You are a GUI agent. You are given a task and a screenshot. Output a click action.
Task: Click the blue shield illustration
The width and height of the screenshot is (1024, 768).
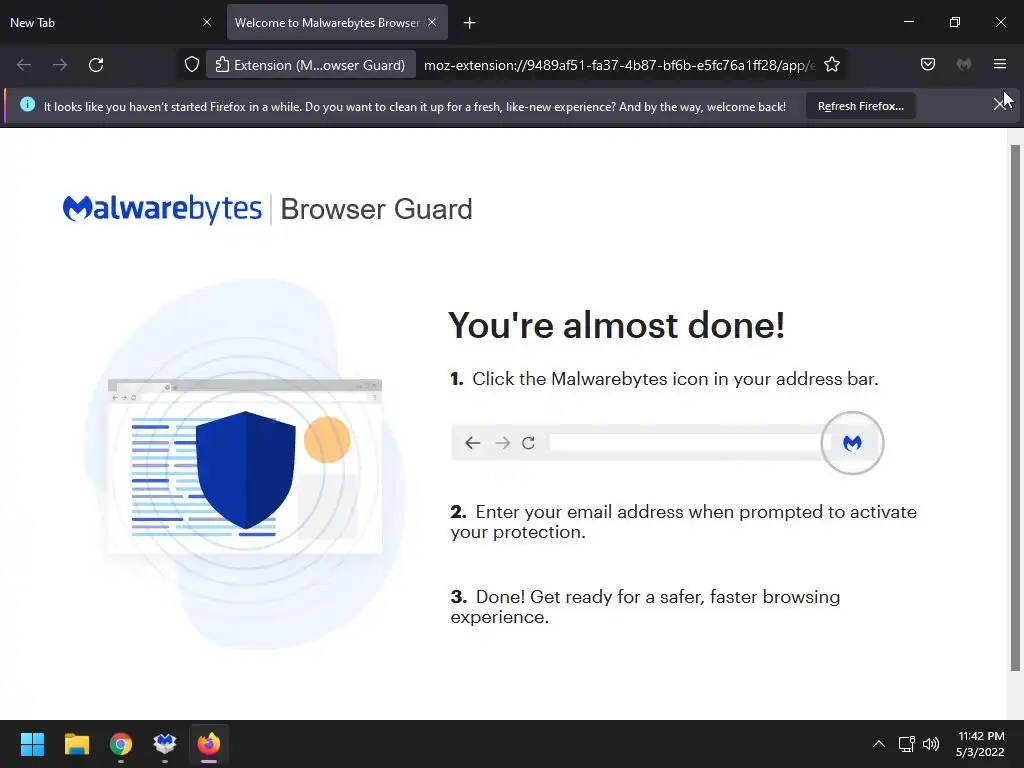coord(246,470)
